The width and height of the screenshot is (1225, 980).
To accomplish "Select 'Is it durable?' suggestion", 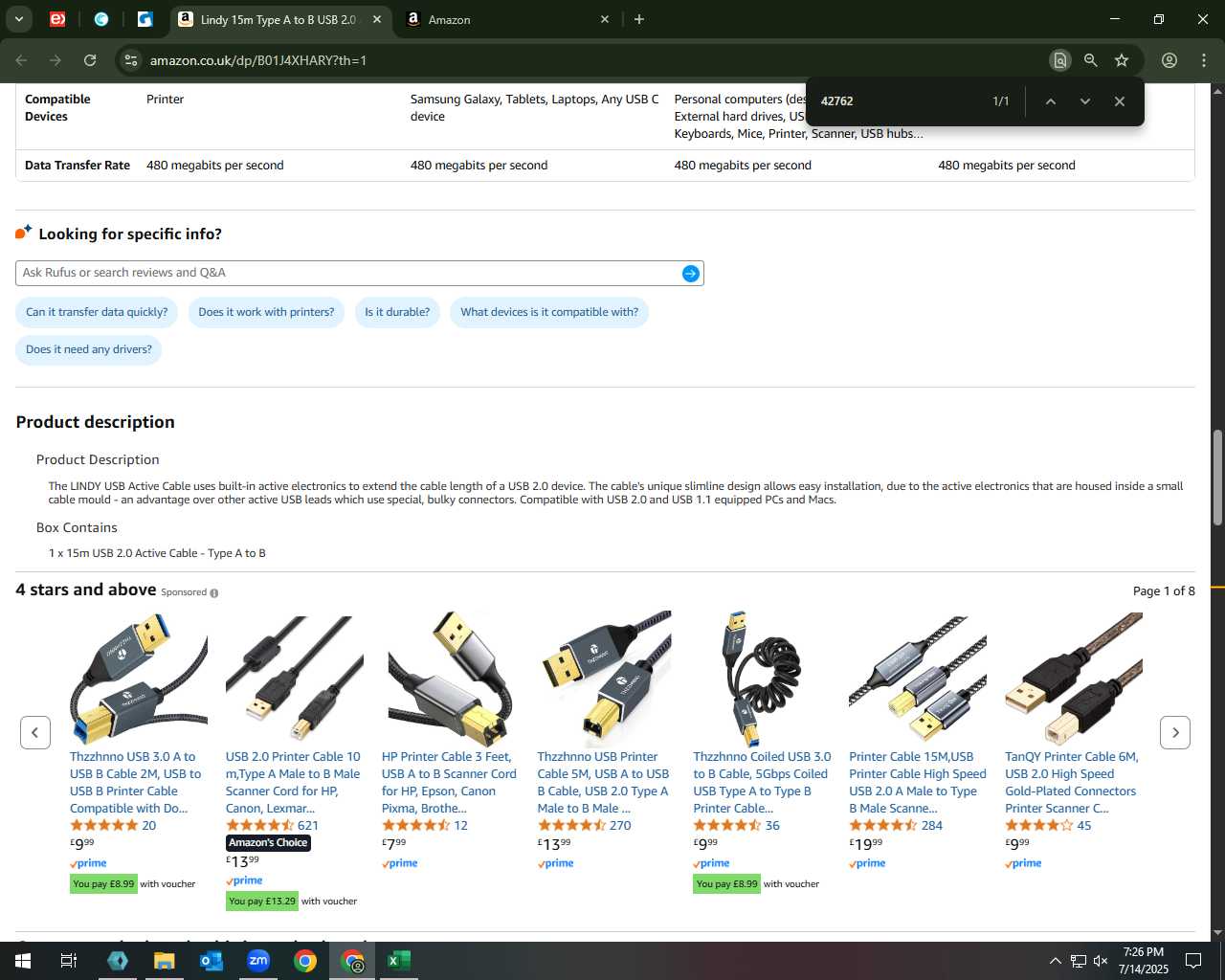I will coord(397,312).
